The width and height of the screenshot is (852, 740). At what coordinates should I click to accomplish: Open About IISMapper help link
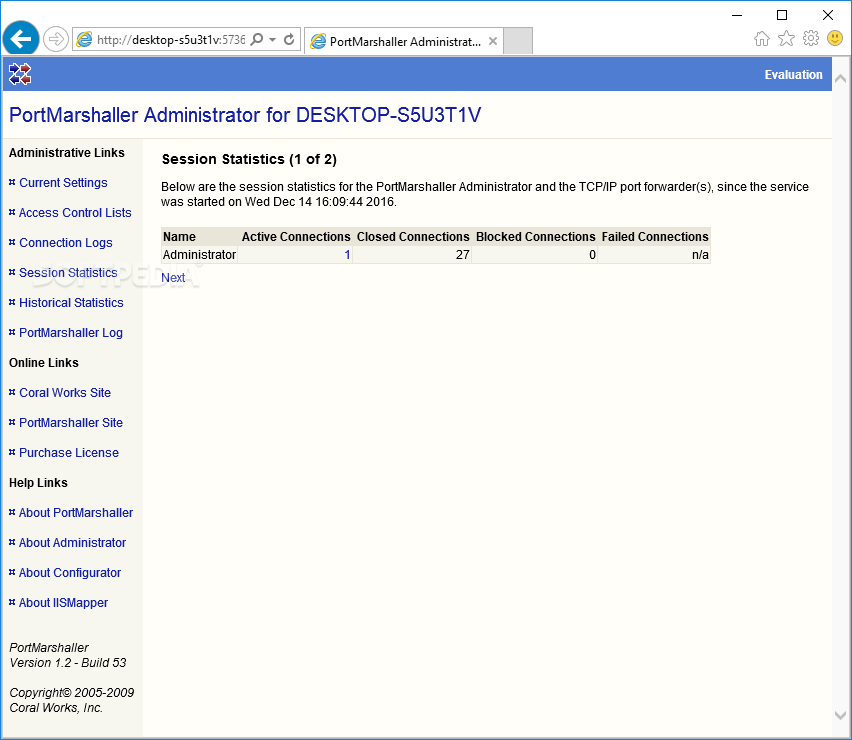click(x=63, y=603)
